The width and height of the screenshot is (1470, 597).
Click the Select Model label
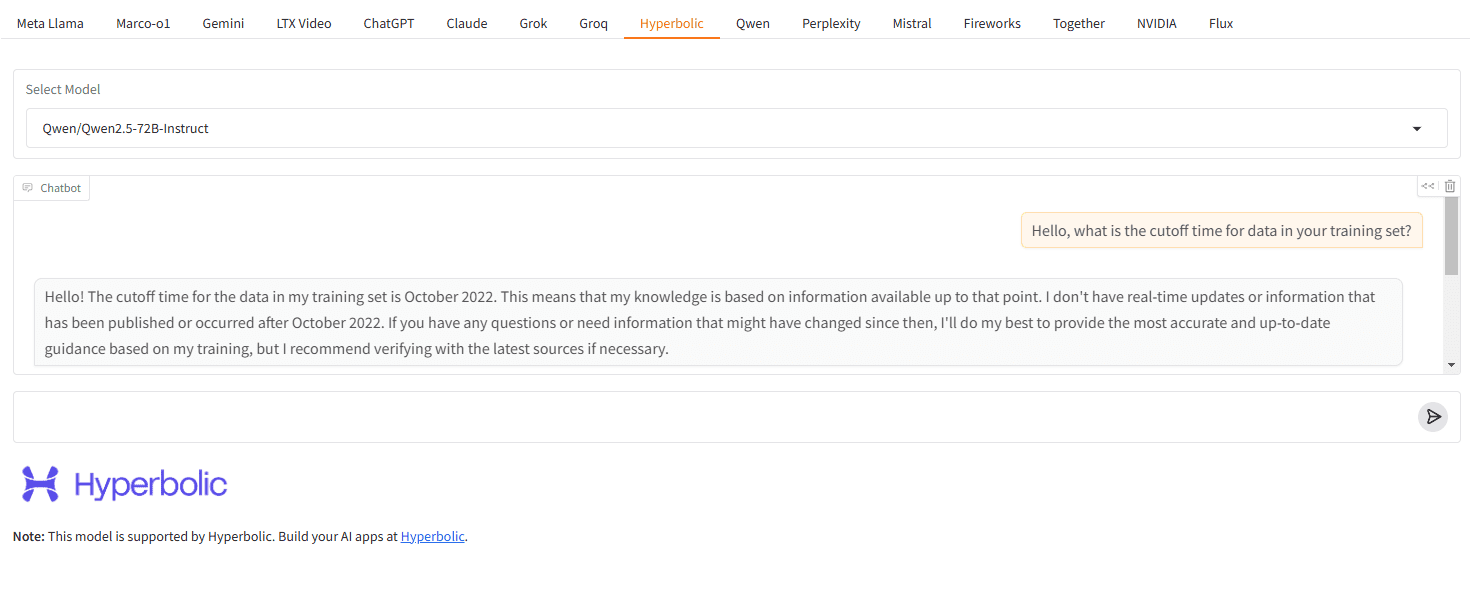tap(63, 90)
